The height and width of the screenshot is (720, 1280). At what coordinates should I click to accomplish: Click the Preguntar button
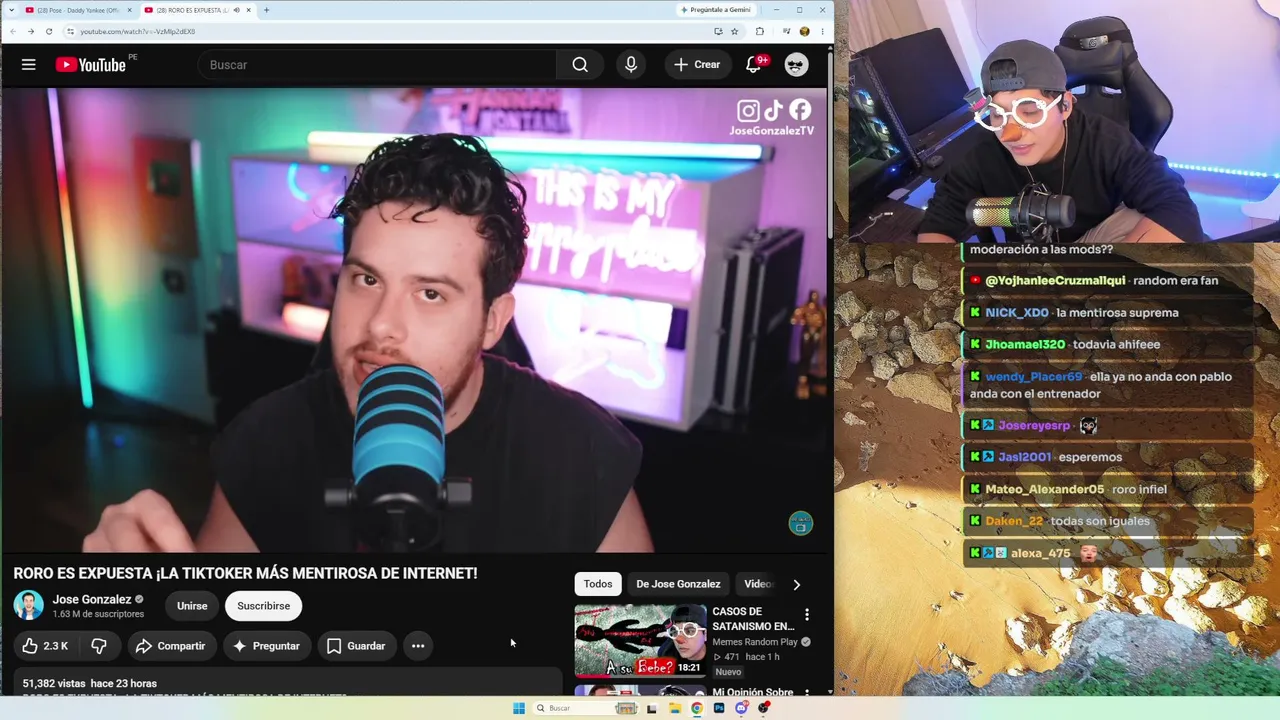pos(266,646)
